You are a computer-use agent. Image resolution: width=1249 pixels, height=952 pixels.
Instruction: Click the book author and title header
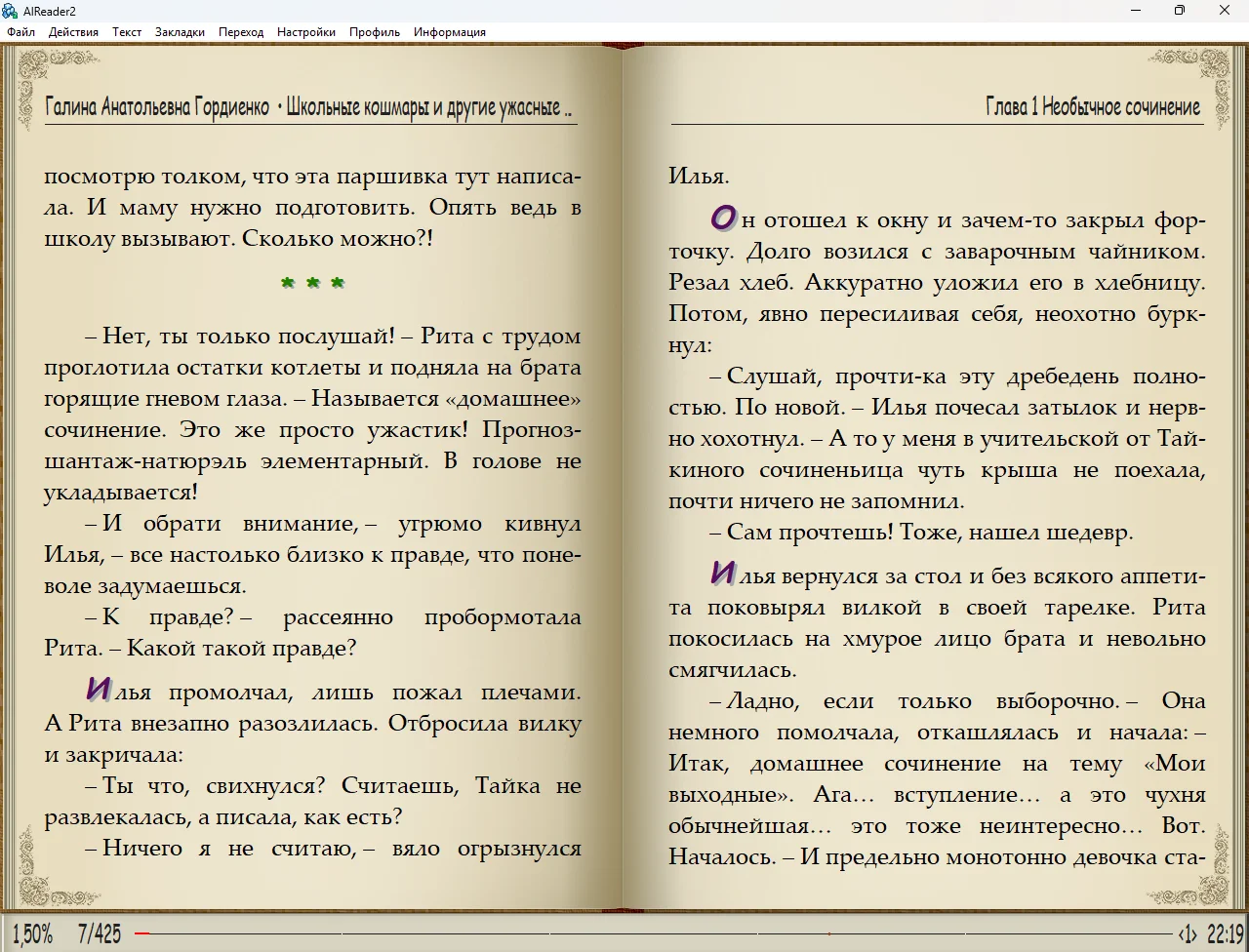pos(308,106)
